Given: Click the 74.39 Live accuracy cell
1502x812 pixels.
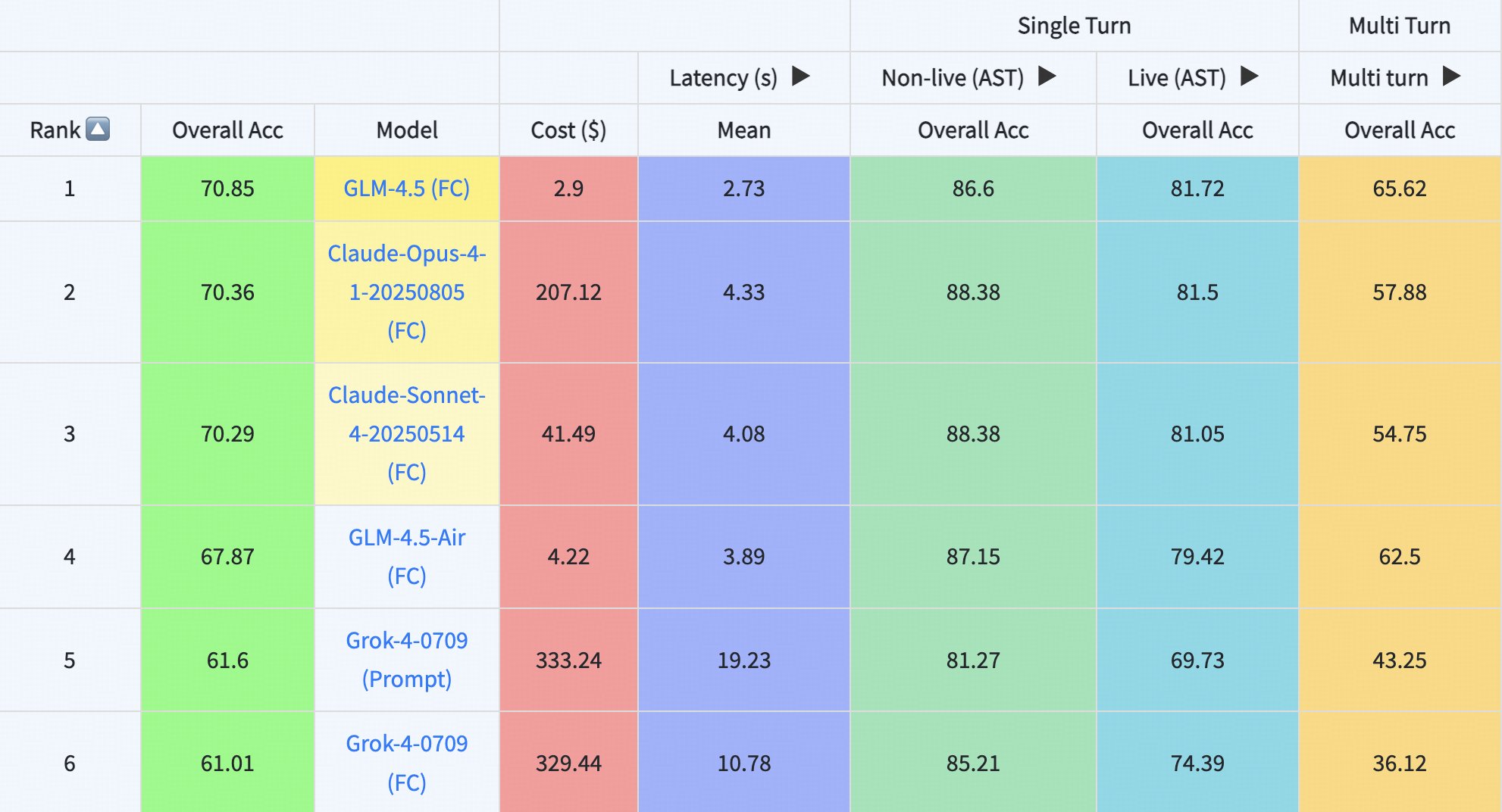Looking at the screenshot, I should pos(1197,763).
